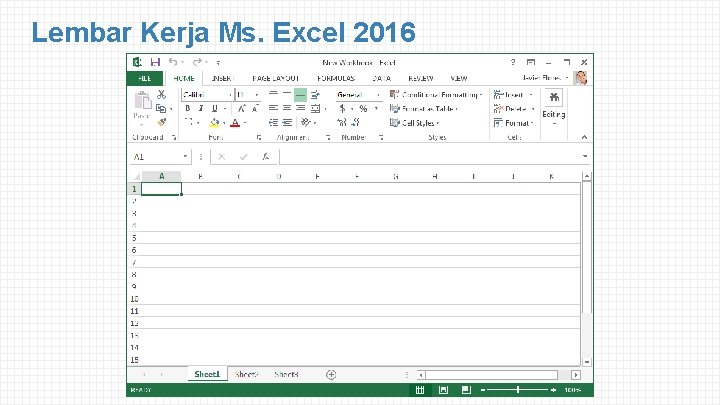Toggle Middle Align in the Alignment group
The image size is (720, 405).
[287, 95]
